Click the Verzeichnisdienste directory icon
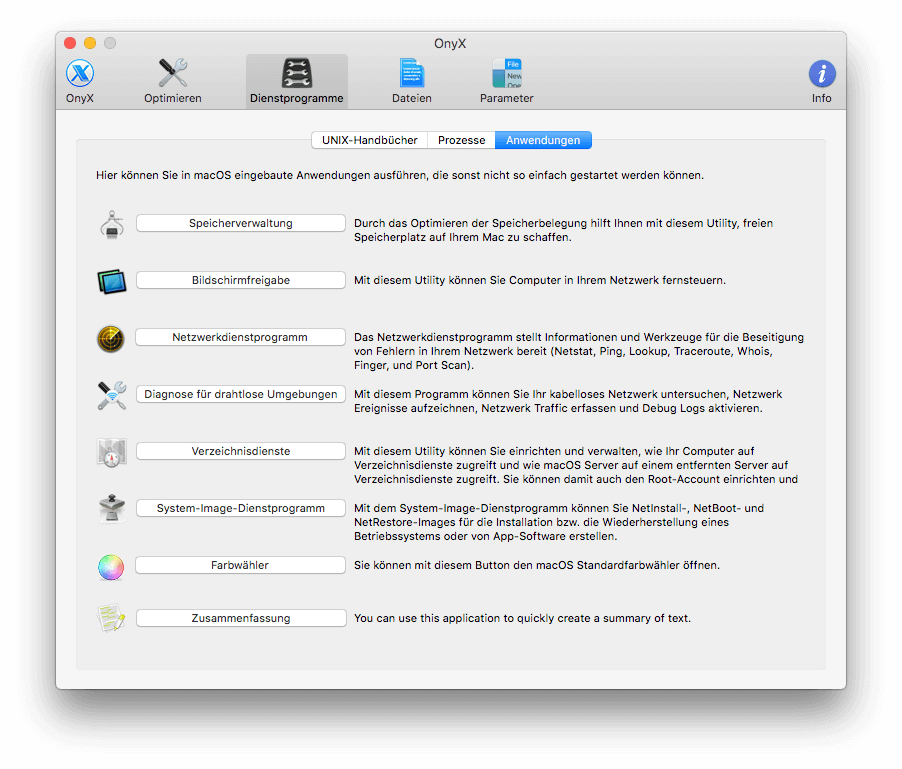Viewport: 902px width, 769px height. [x=112, y=452]
